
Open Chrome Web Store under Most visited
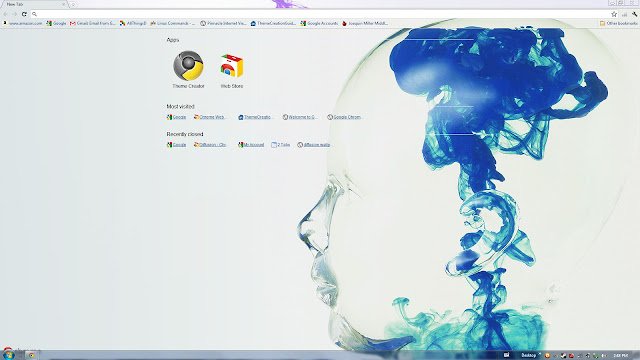pyautogui.click(x=209, y=117)
